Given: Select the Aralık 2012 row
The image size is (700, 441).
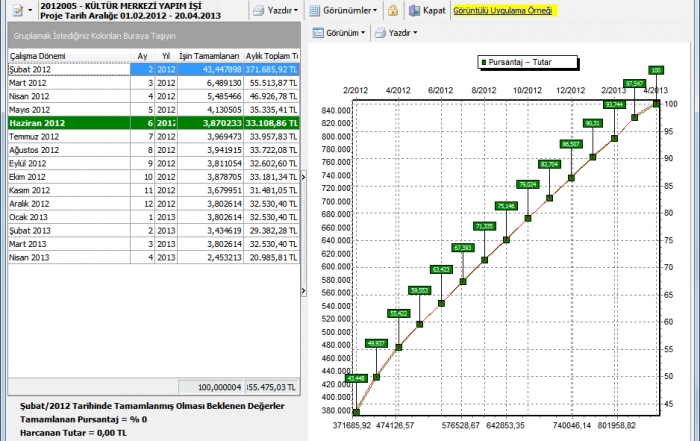Looking at the screenshot, I should (68, 203).
